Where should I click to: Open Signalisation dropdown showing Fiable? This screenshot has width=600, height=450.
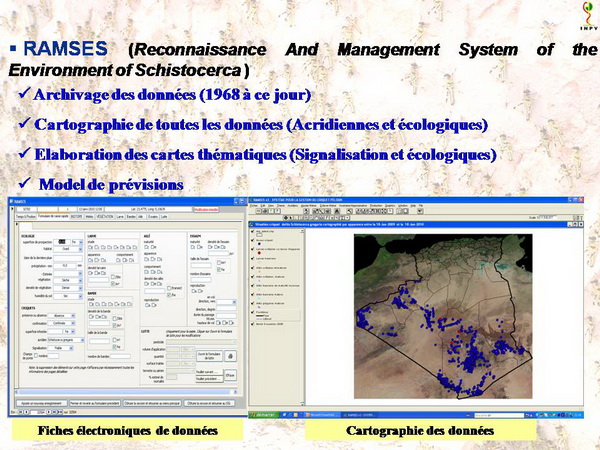tap(71, 348)
